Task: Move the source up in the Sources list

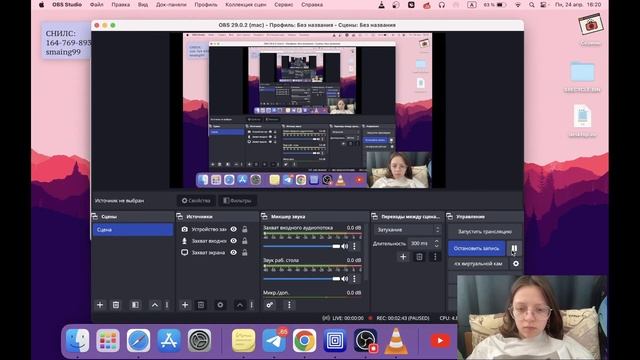Action: click(240, 305)
